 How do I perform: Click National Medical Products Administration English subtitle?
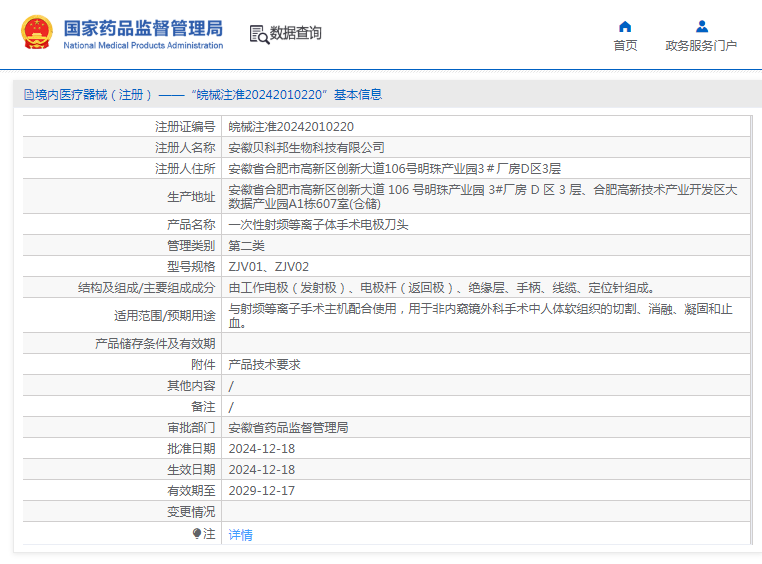pos(143,45)
